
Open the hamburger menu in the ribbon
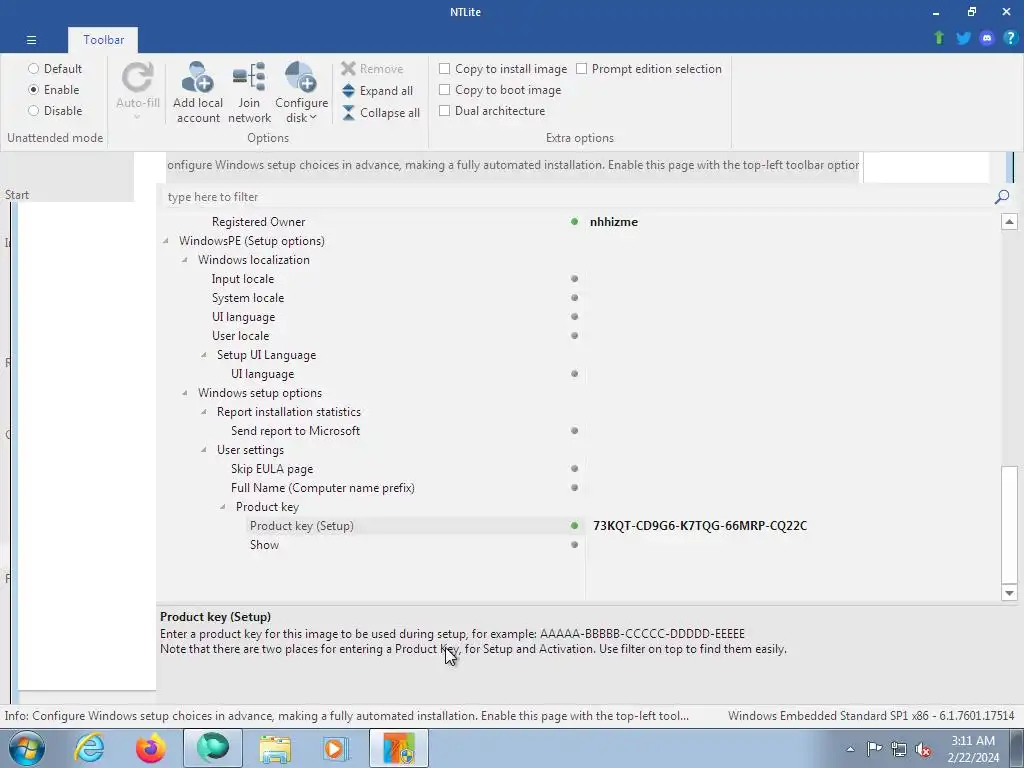click(x=31, y=40)
